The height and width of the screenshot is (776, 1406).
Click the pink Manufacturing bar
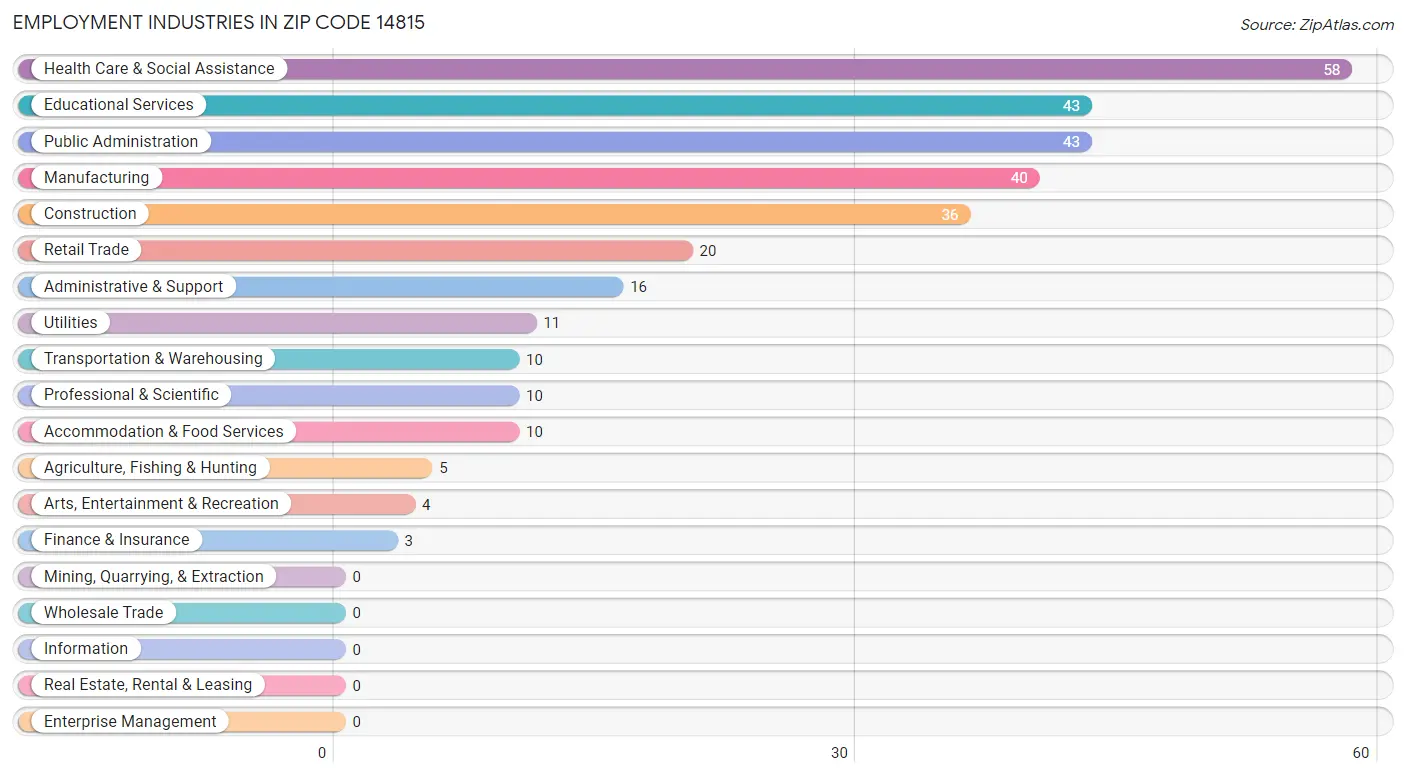(x=529, y=178)
